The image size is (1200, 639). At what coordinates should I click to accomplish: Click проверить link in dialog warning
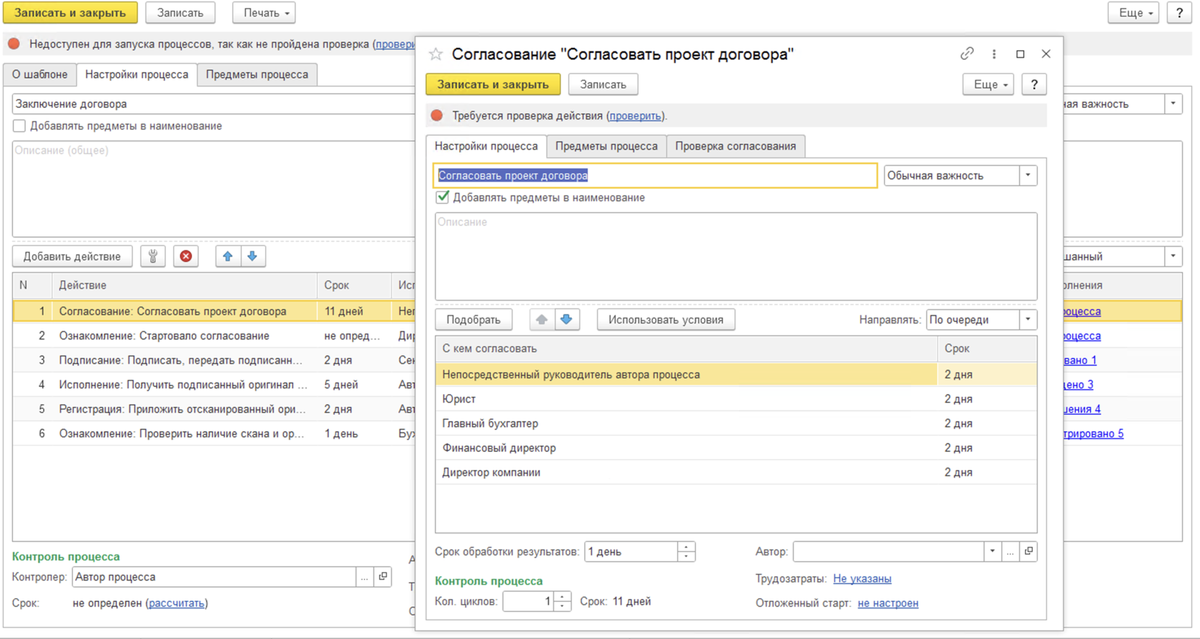tap(635, 116)
